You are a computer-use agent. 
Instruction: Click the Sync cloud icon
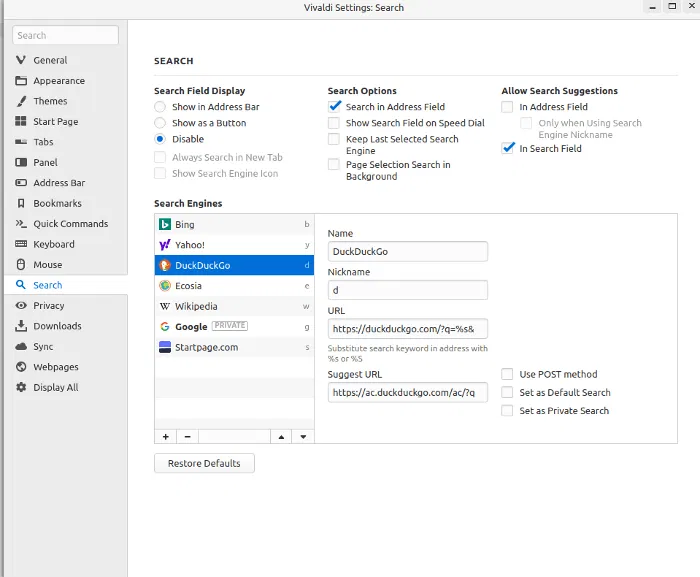coord(21,347)
